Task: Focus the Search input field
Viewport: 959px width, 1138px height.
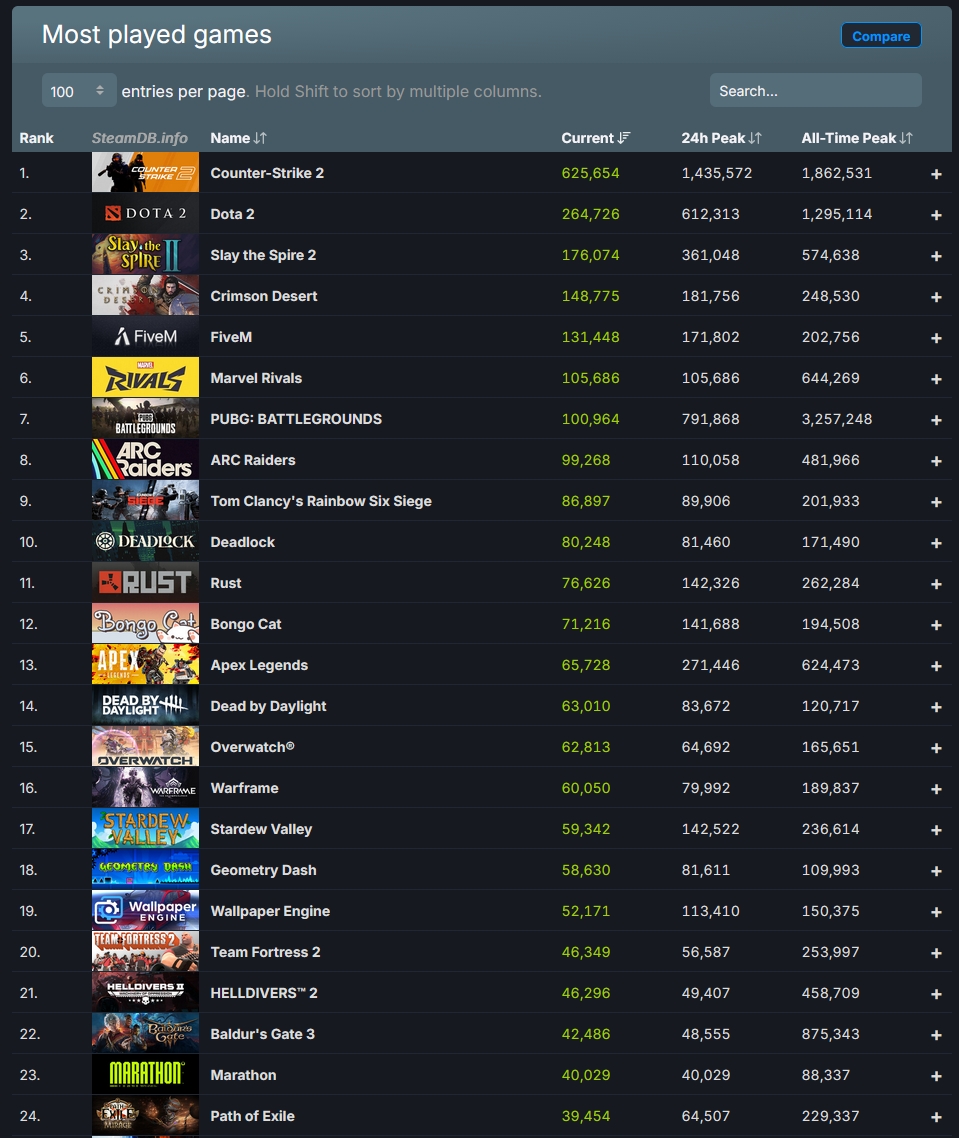Action: [815, 91]
